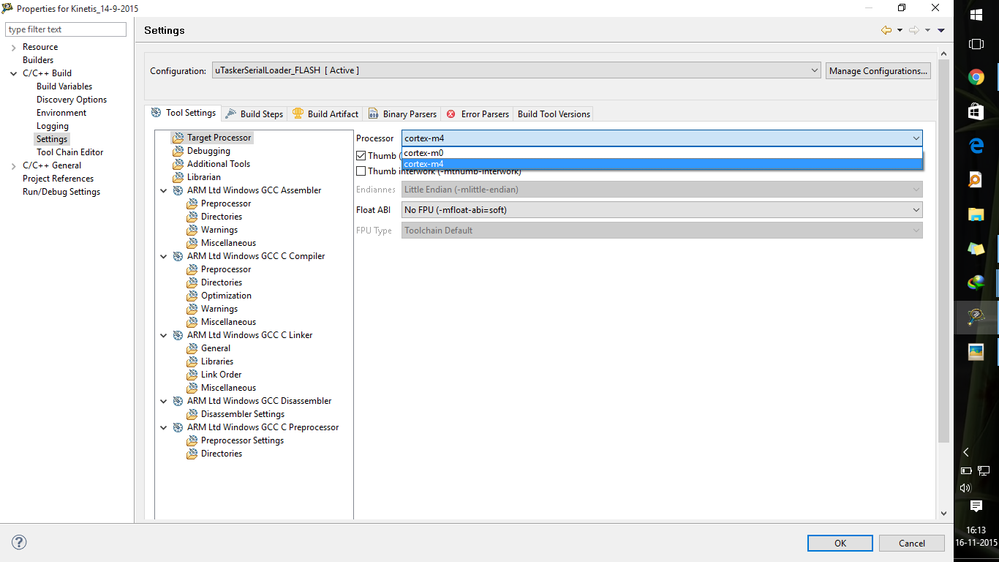Select Preprocessor Settings under C Preprocessor
Image resolution: width=999 pixels, height=562 pixels.
click(242, 440)
